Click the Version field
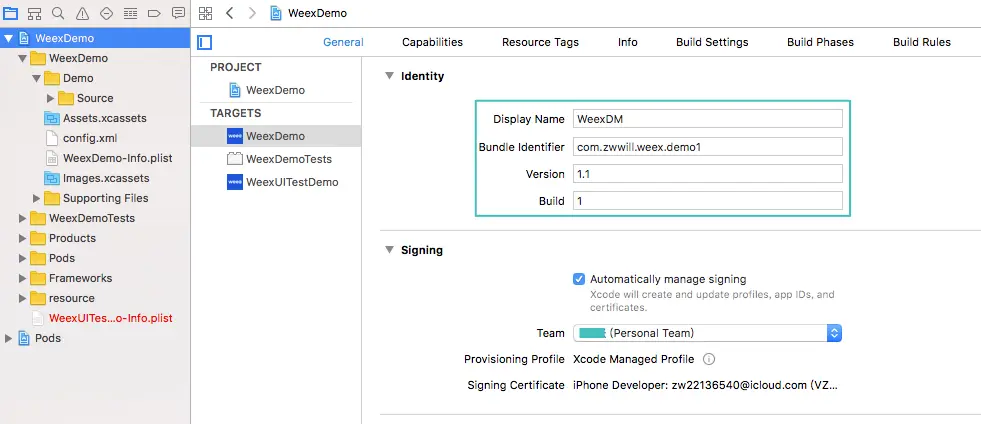 click(x=708, y=174)
